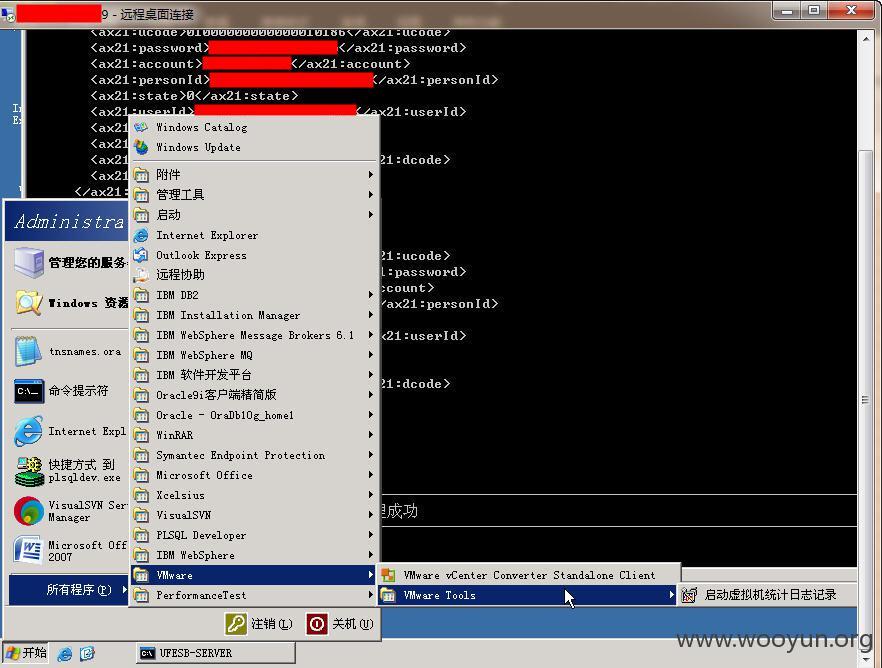
Task: Click the Windows 资源管理器 folder icon
Action: point(29,303)
